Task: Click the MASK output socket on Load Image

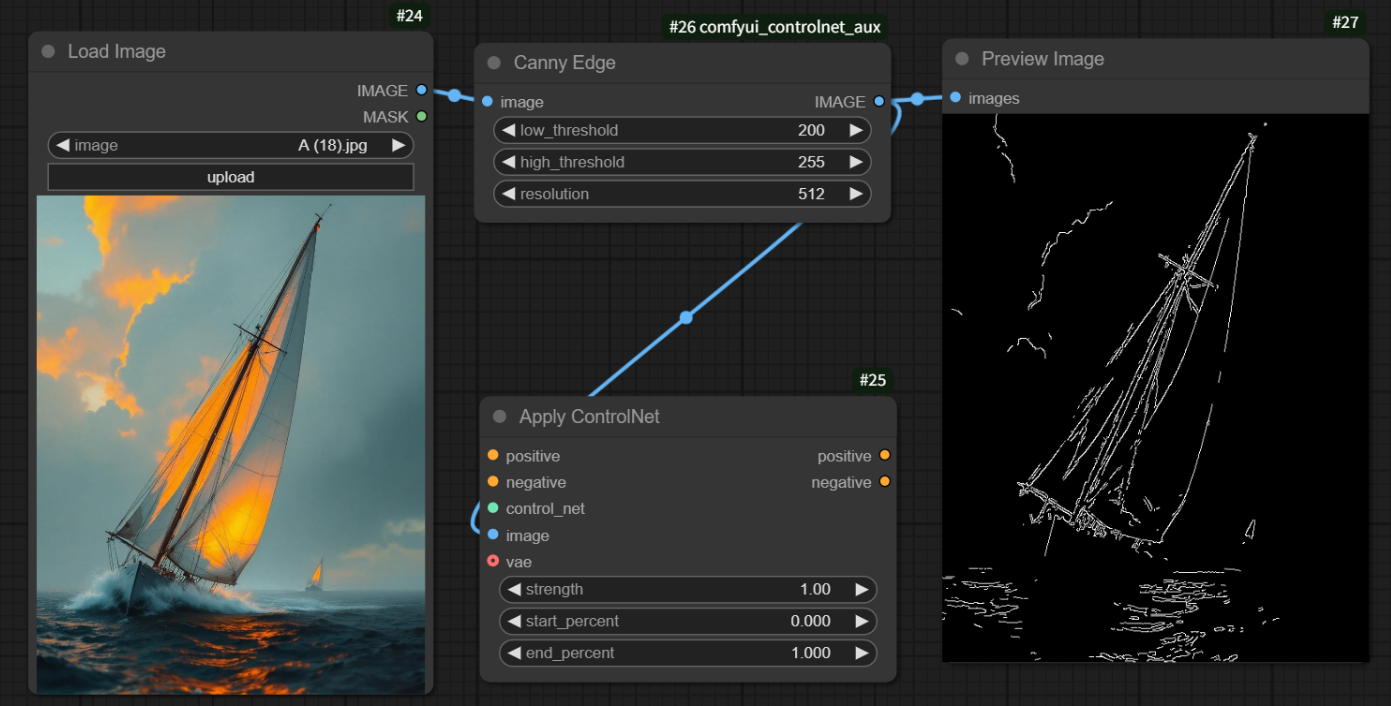Action: click(x=421, y=116)
